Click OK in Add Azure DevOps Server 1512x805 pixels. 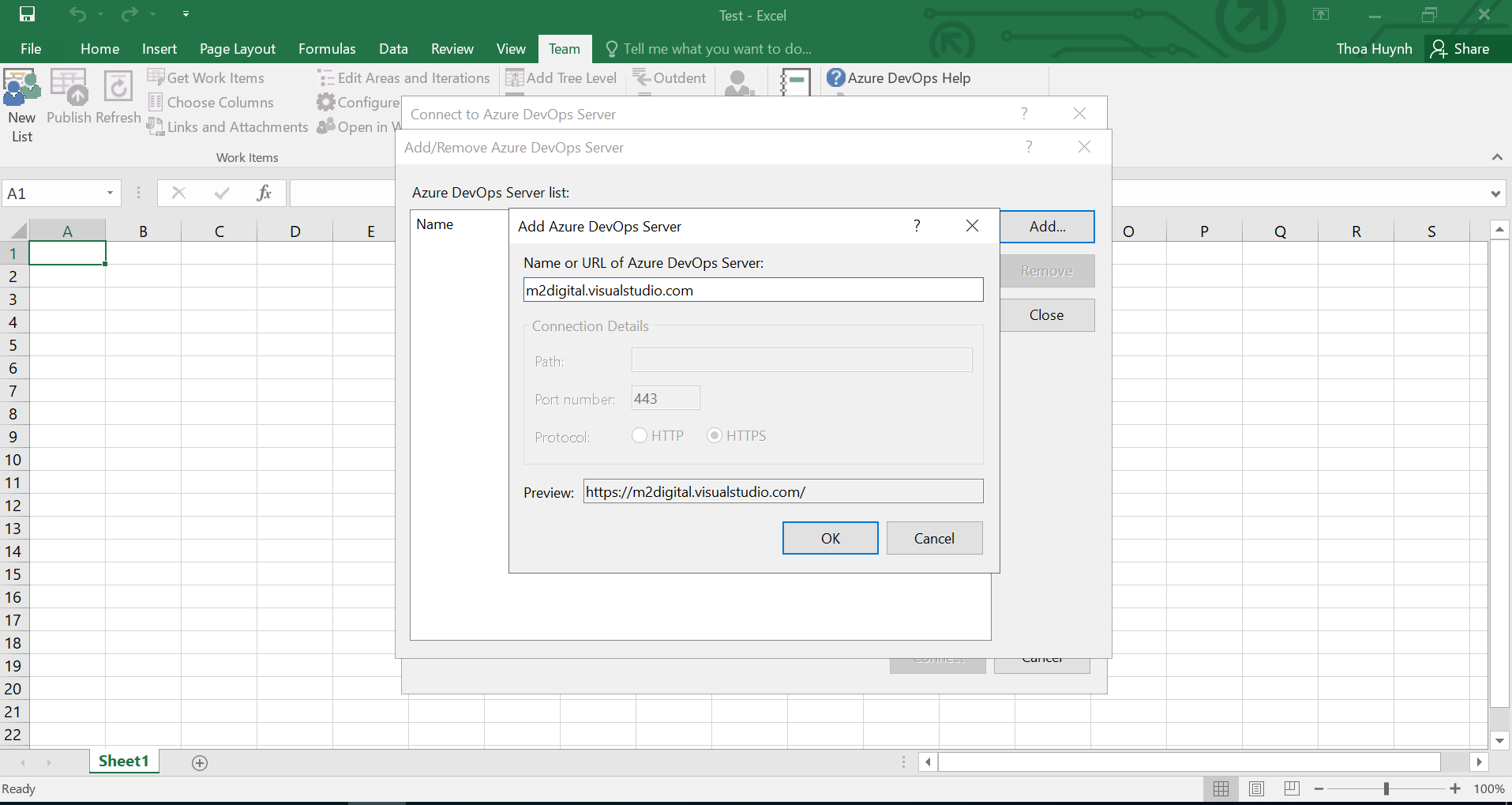[831, 538]
